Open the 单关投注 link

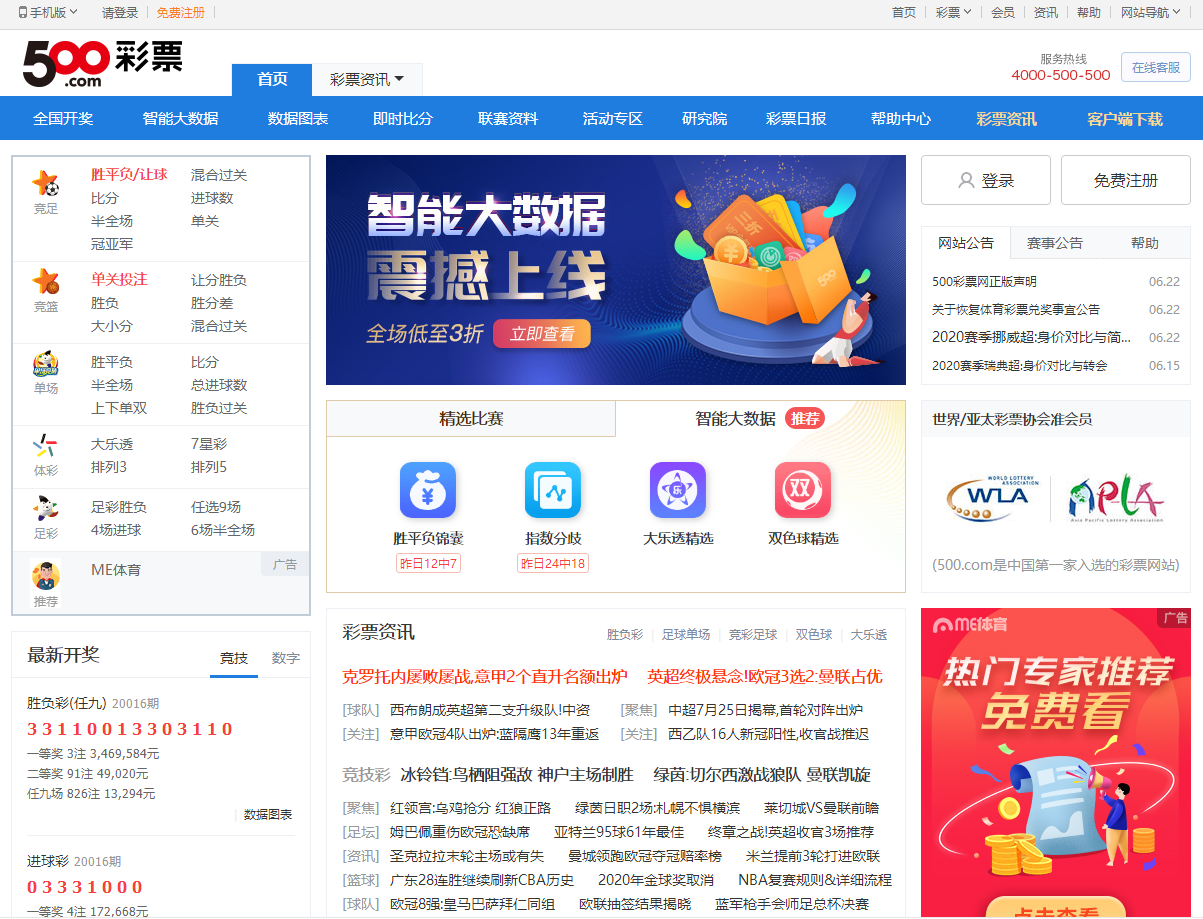point(119,280)
